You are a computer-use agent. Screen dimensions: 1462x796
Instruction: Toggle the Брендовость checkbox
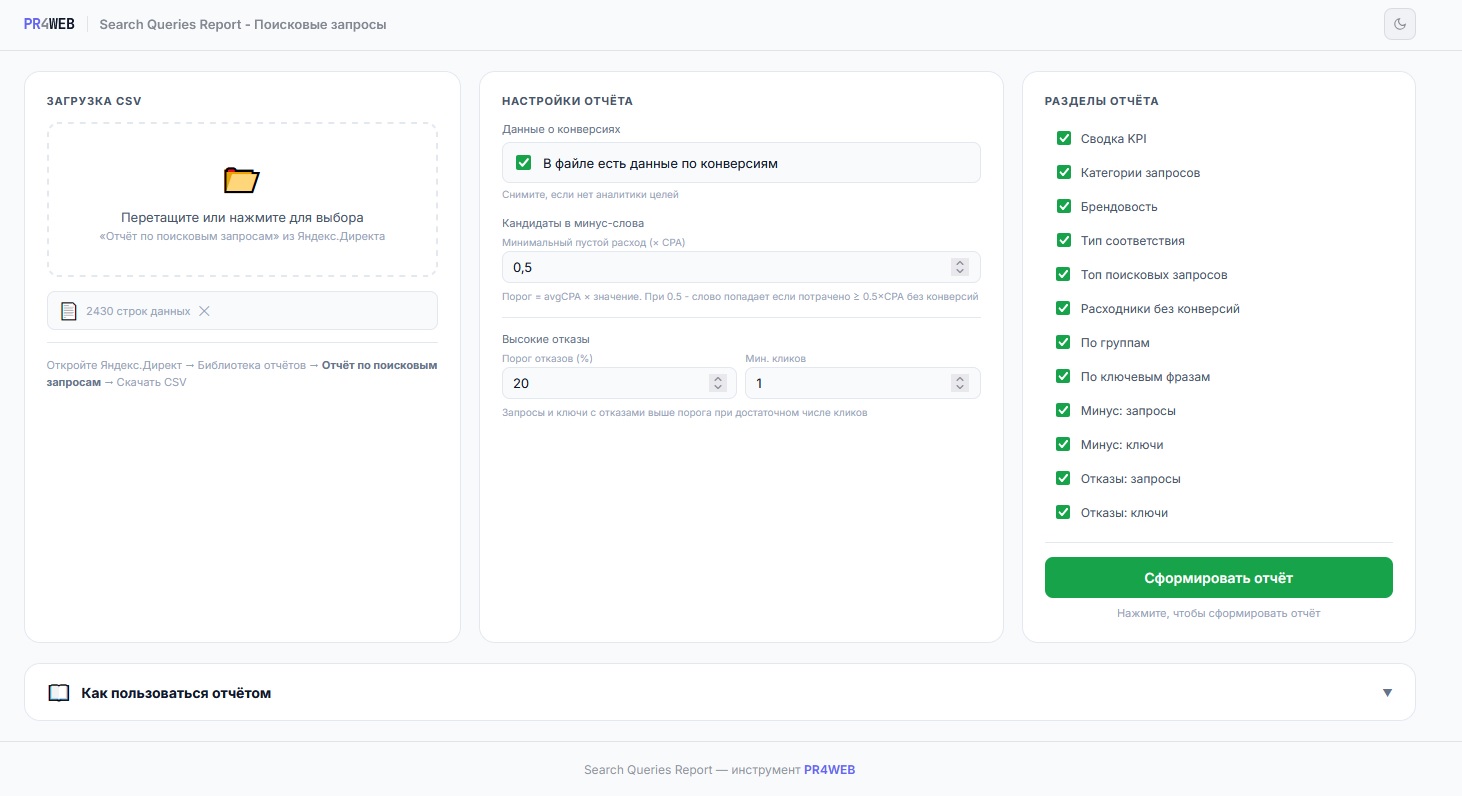tap(1064, 207)
